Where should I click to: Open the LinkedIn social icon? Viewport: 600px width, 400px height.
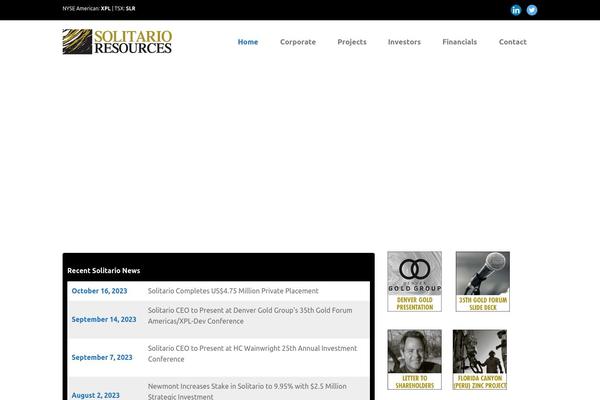point(516,10)
